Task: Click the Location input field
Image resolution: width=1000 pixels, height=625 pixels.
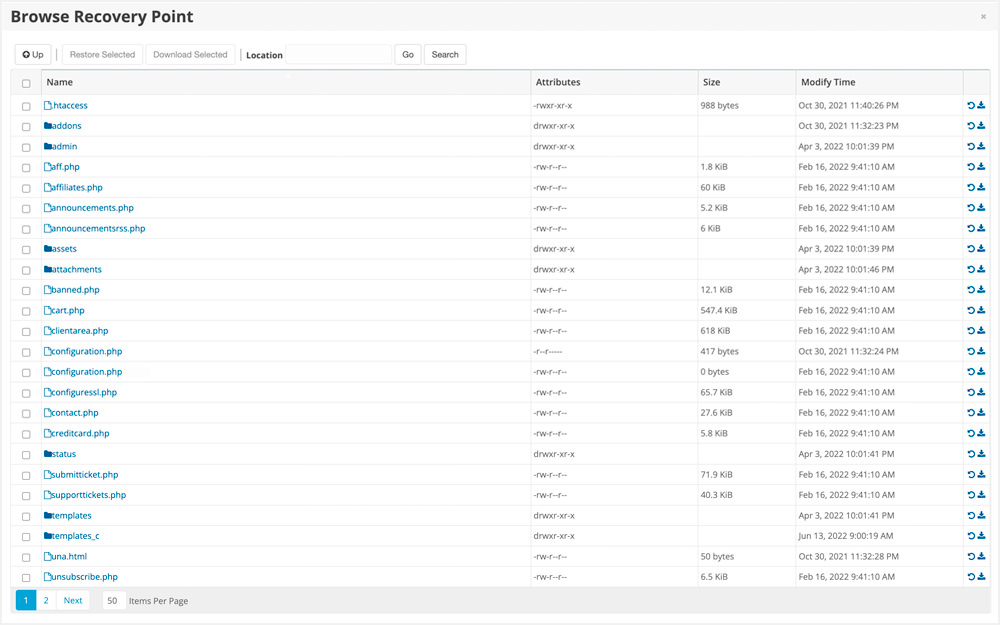Action: 338,55
